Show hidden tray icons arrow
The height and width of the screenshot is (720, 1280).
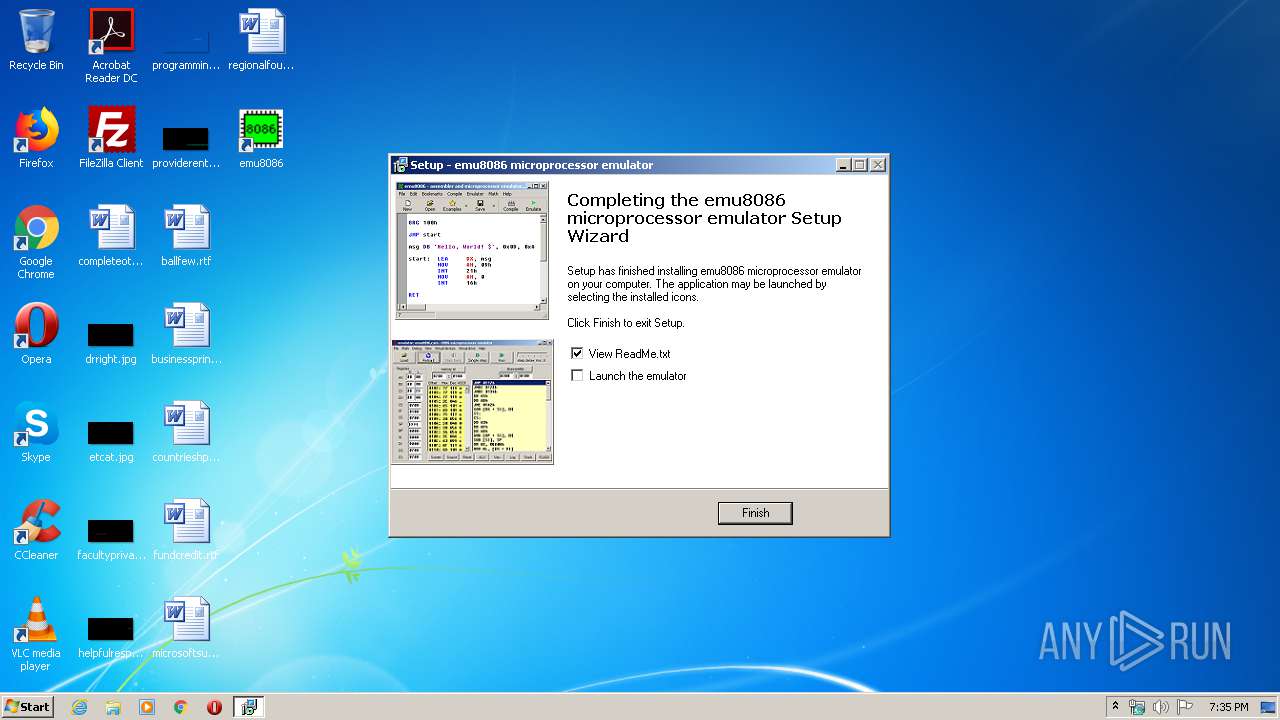(x=1115, y=707)
